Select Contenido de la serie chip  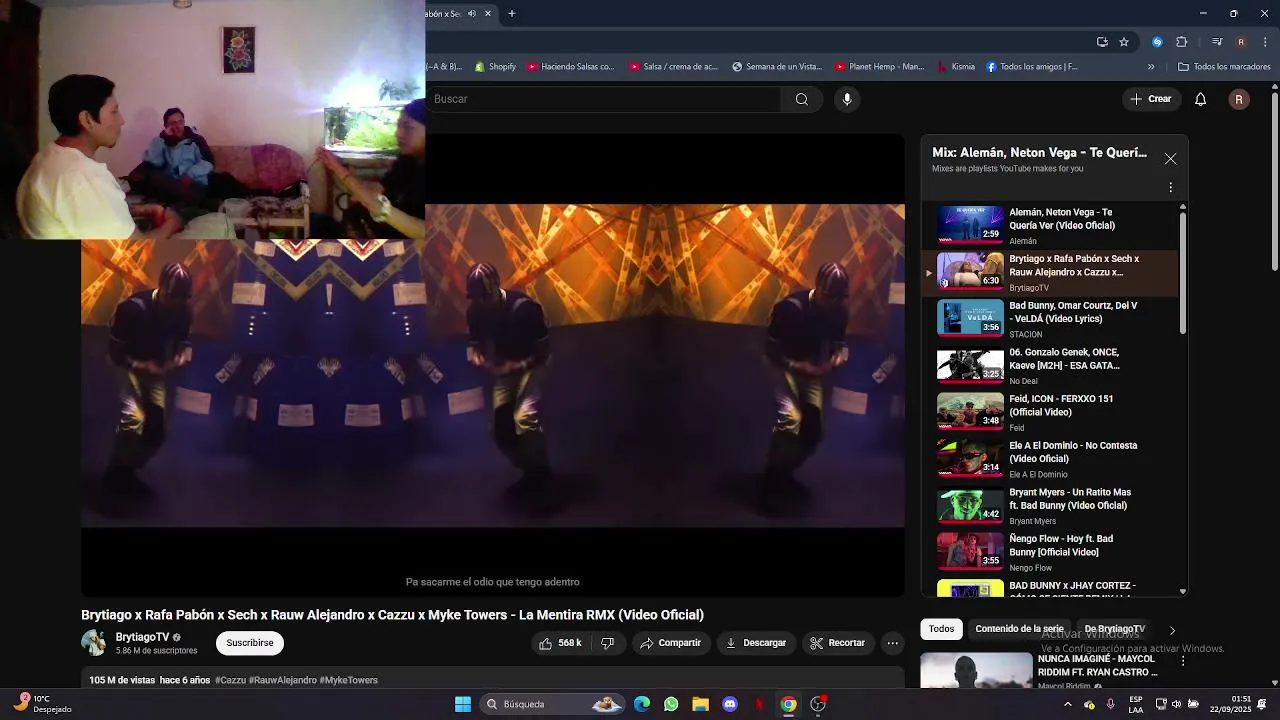point(1019,629)
